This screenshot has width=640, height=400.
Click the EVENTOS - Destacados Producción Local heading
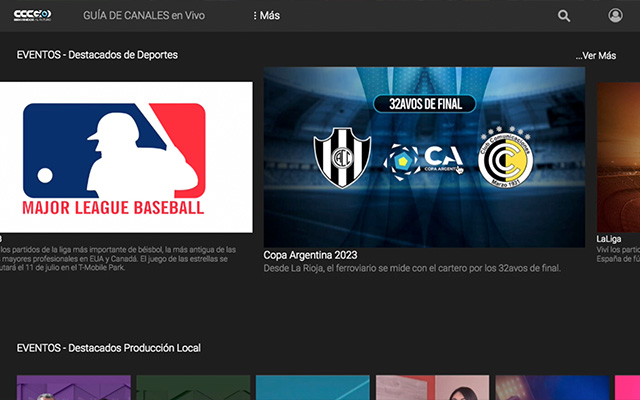[x=109, y=348]
